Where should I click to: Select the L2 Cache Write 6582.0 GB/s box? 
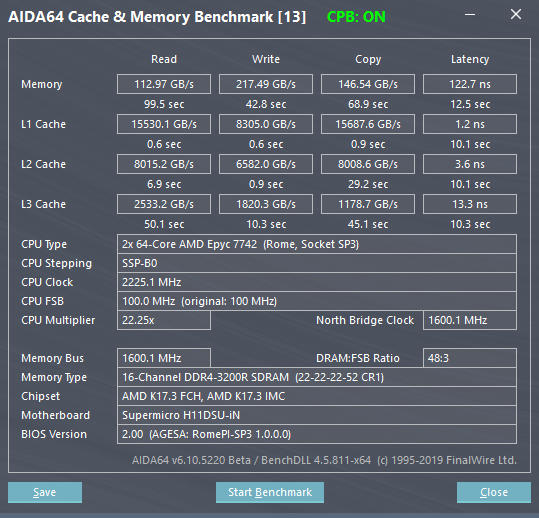click(x=266, y=164)
